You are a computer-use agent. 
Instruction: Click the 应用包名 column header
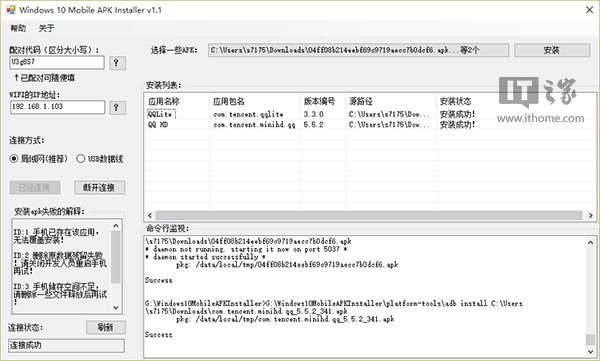pos(228,101)
